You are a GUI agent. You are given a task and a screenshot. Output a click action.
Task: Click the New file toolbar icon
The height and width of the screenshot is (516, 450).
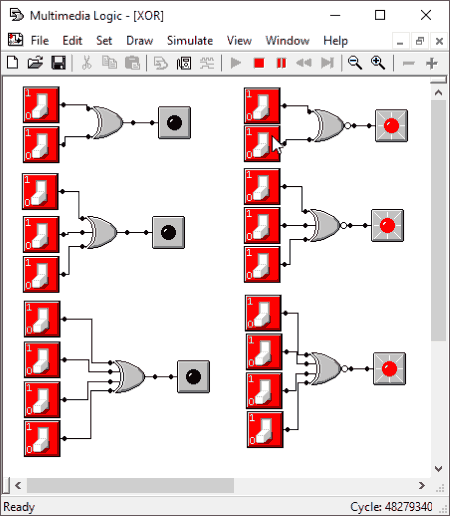pos(13,63)
